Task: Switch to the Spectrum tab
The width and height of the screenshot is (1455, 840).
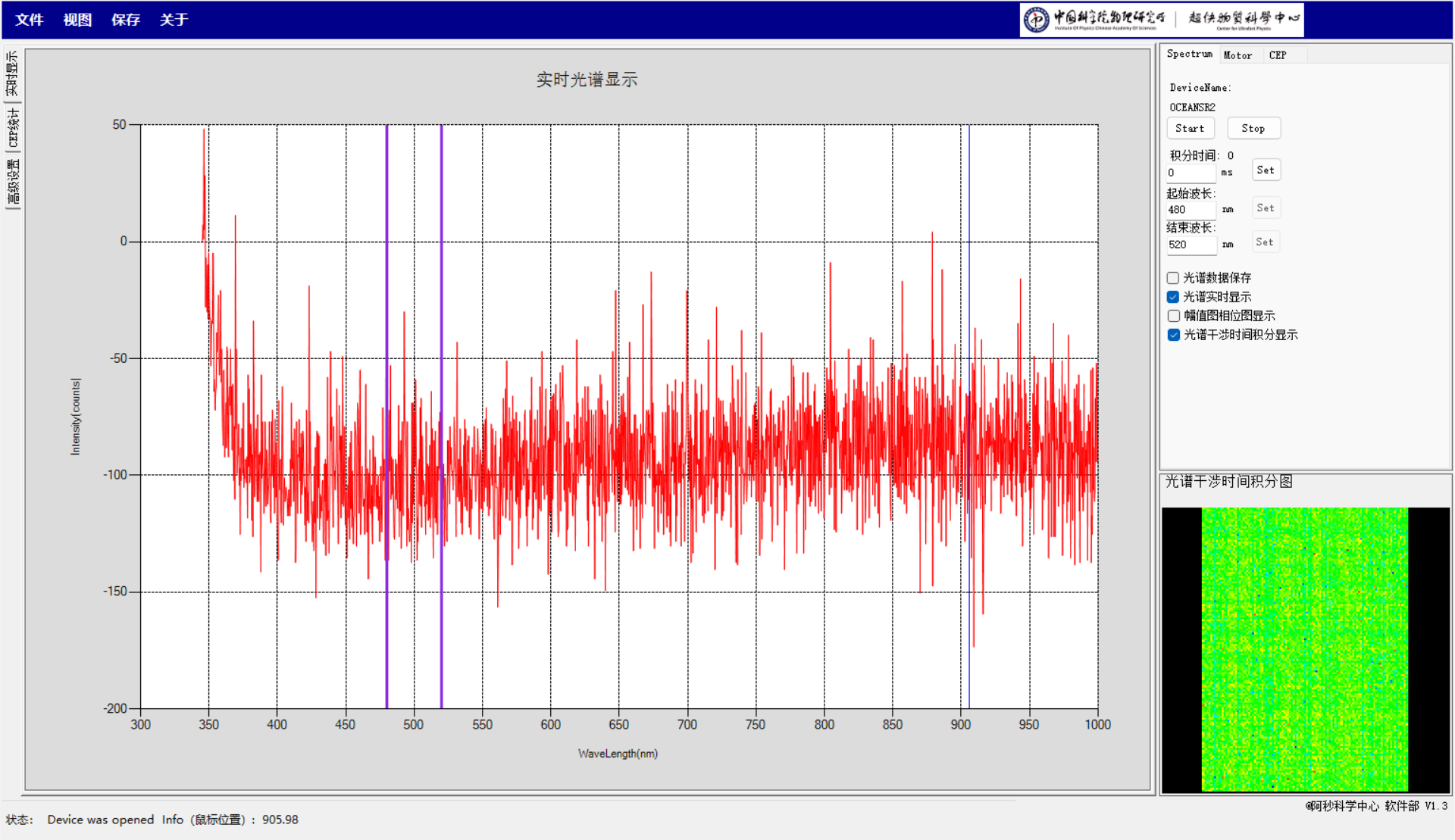Action: click(x=1189, y=54)
